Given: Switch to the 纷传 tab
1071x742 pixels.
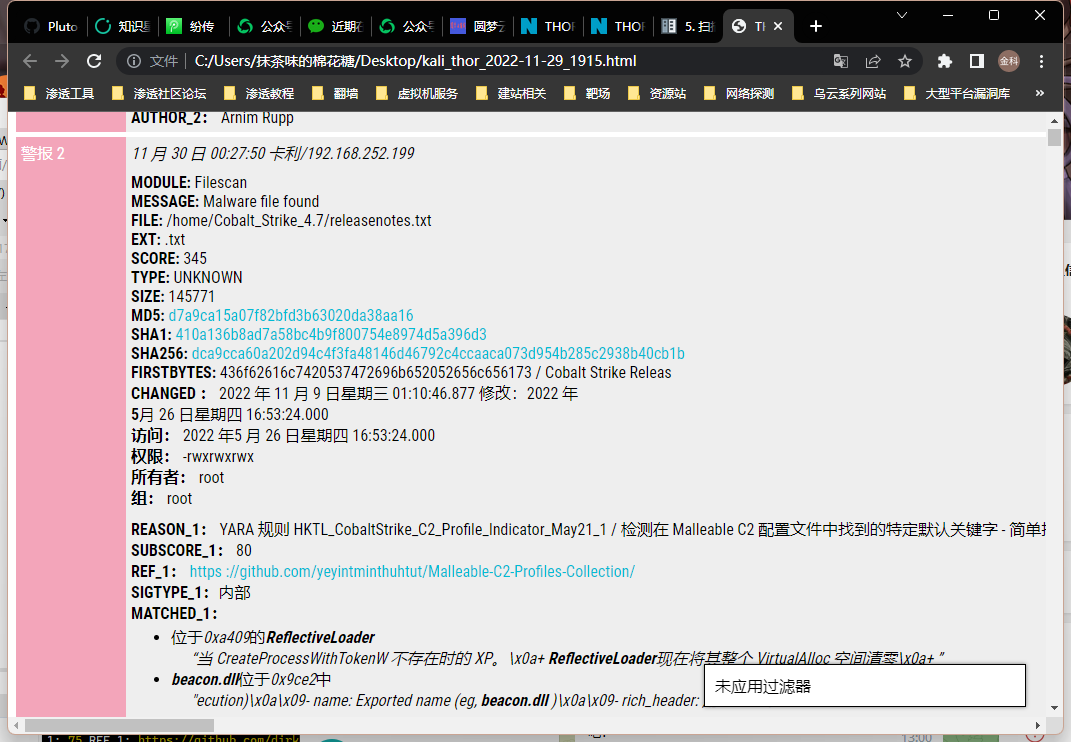Looking at the screenshot, I should pos(193,26).
